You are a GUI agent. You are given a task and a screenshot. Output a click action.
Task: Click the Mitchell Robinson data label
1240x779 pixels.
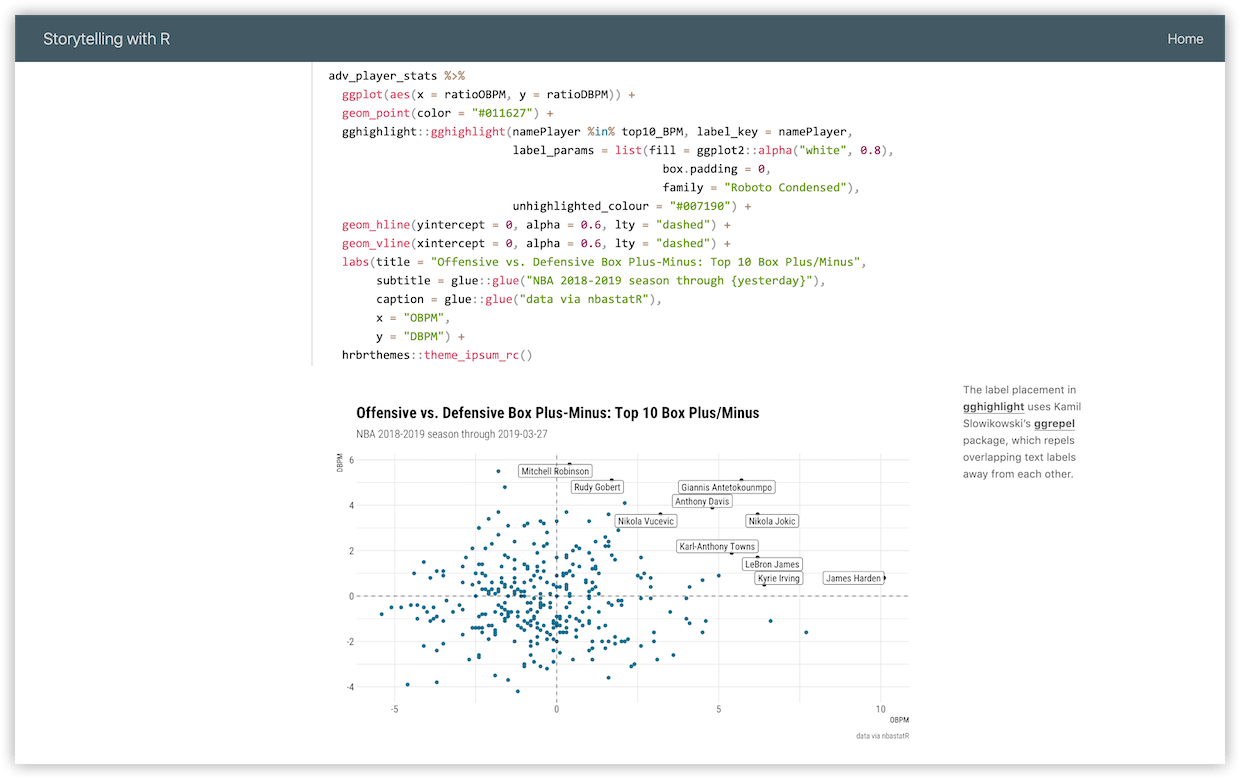click(x=555, y=470)
